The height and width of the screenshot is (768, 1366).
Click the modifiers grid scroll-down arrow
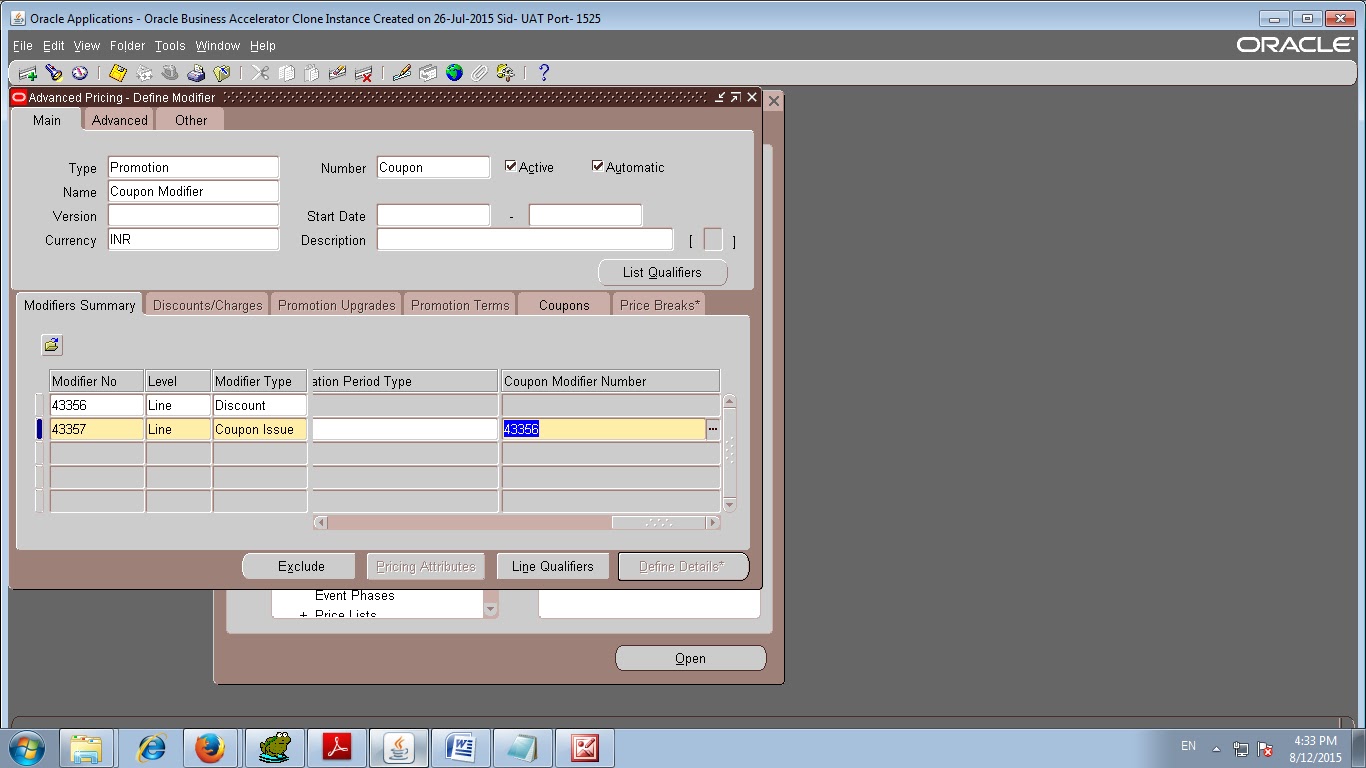click(730, 506)
